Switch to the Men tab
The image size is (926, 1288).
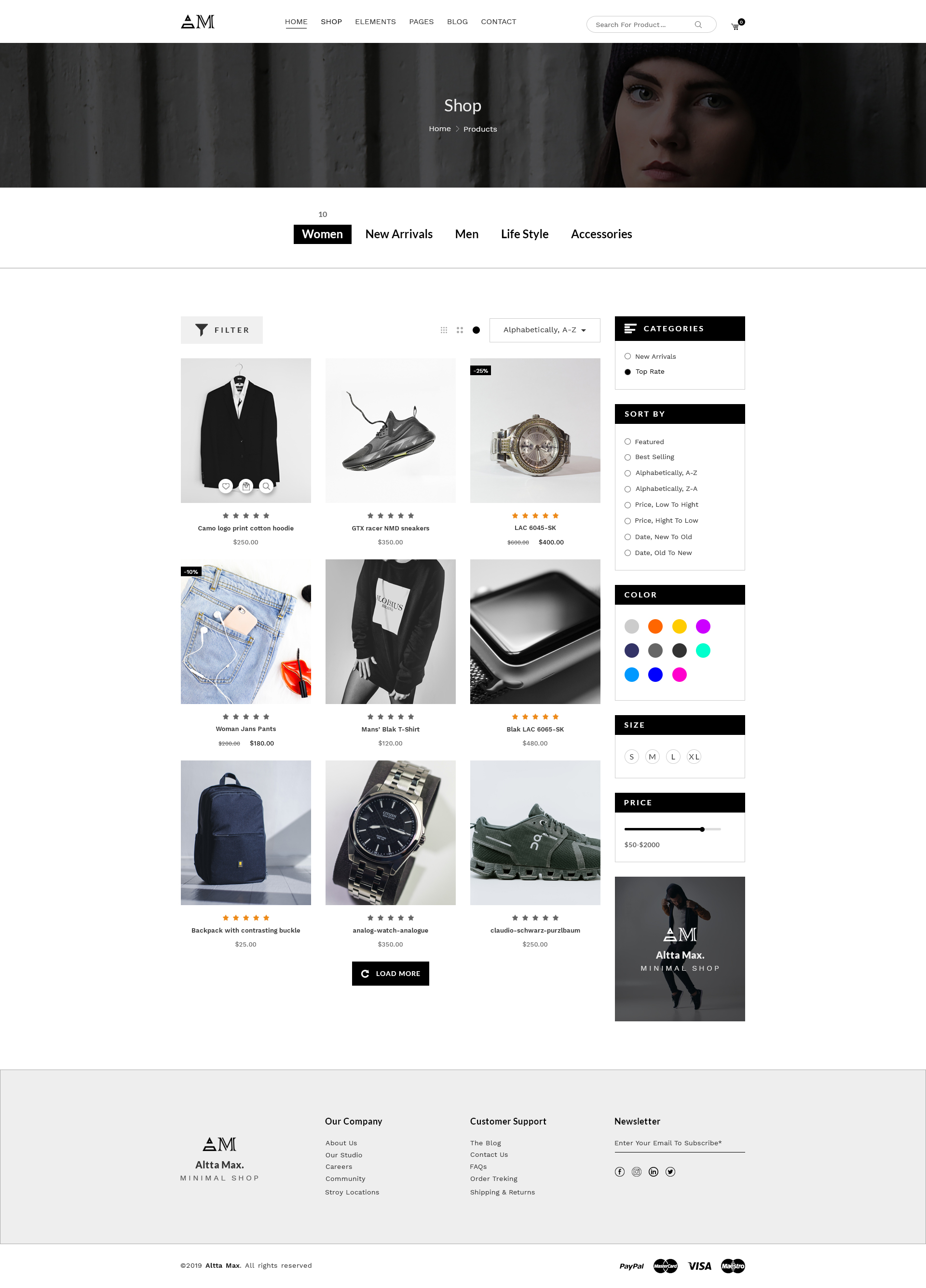click(467, 234)
